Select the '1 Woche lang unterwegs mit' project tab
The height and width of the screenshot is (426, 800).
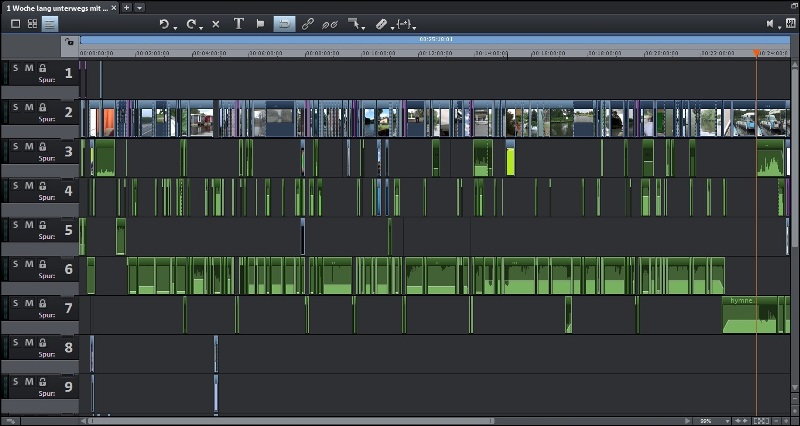pyautogui.click(x=55, y=7)
